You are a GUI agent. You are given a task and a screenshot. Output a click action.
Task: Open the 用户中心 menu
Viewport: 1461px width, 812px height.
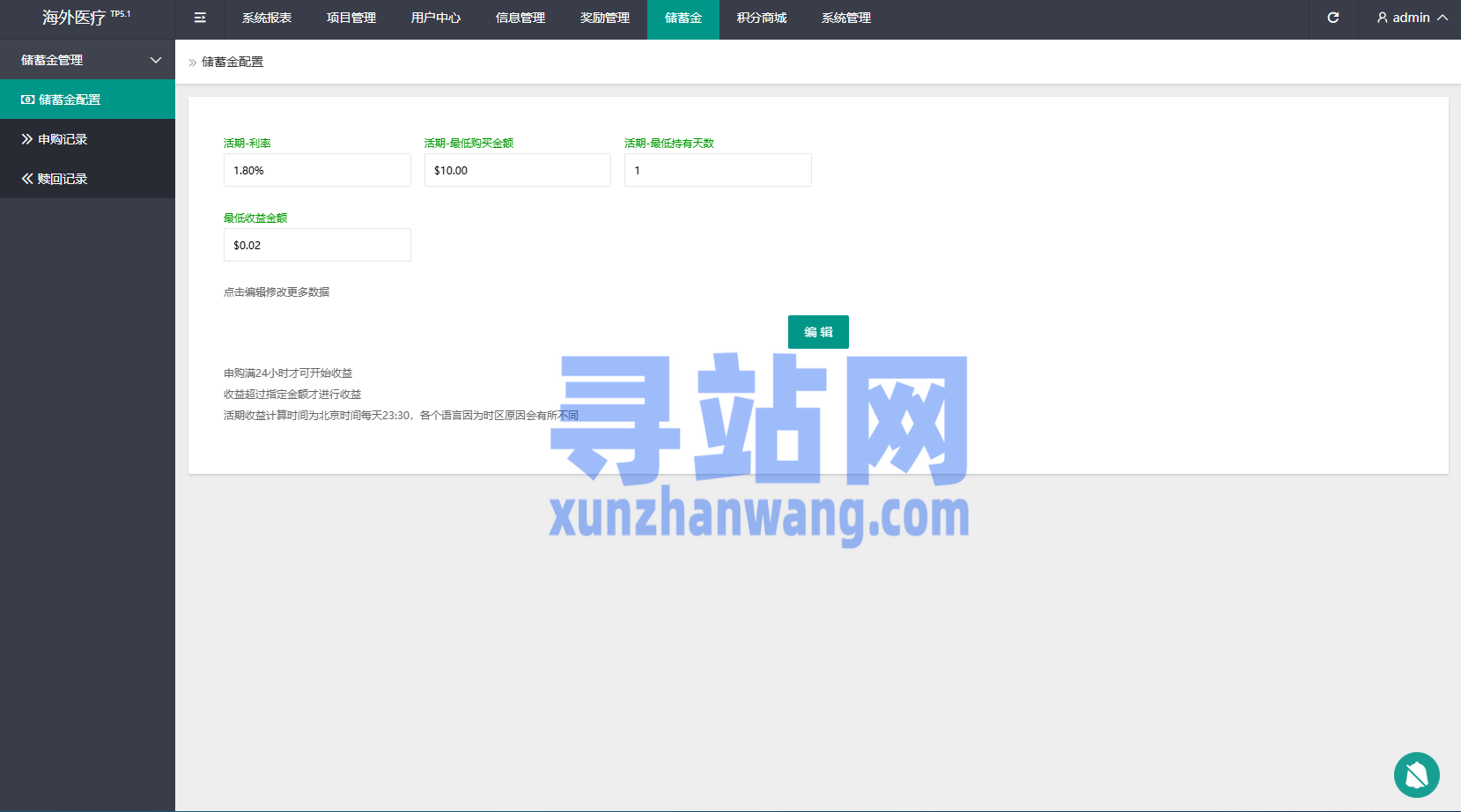436,18
